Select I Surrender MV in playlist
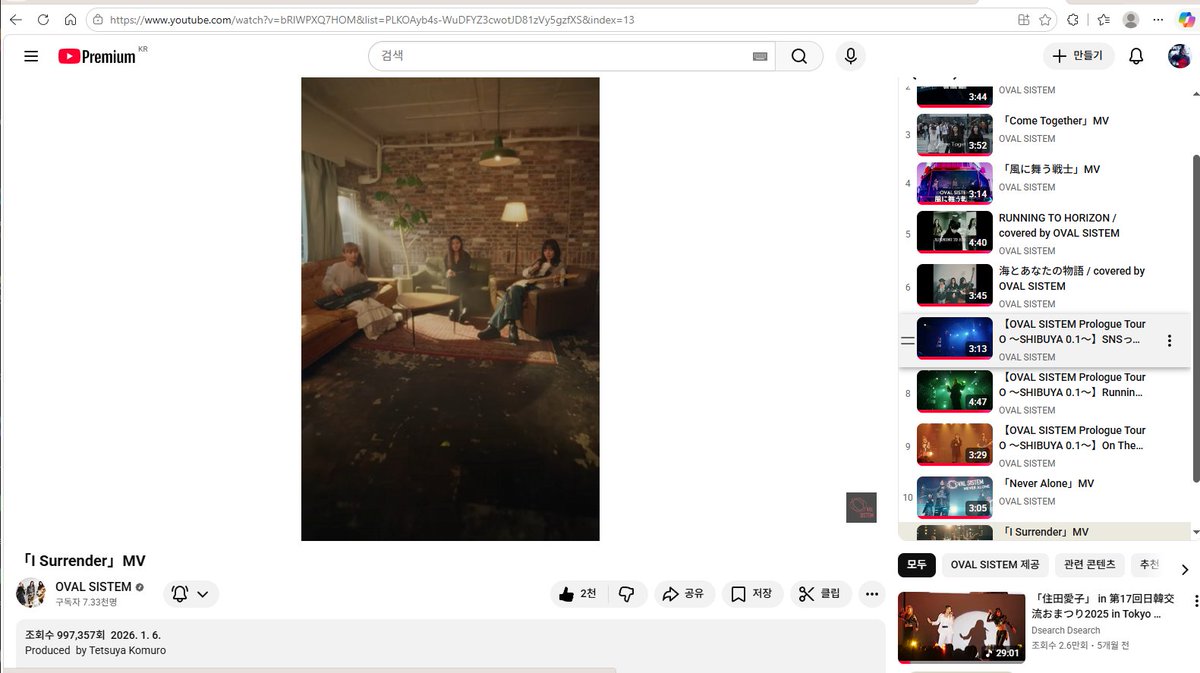Viewport: 1200px width, 673px height. tap(1044, 531)
